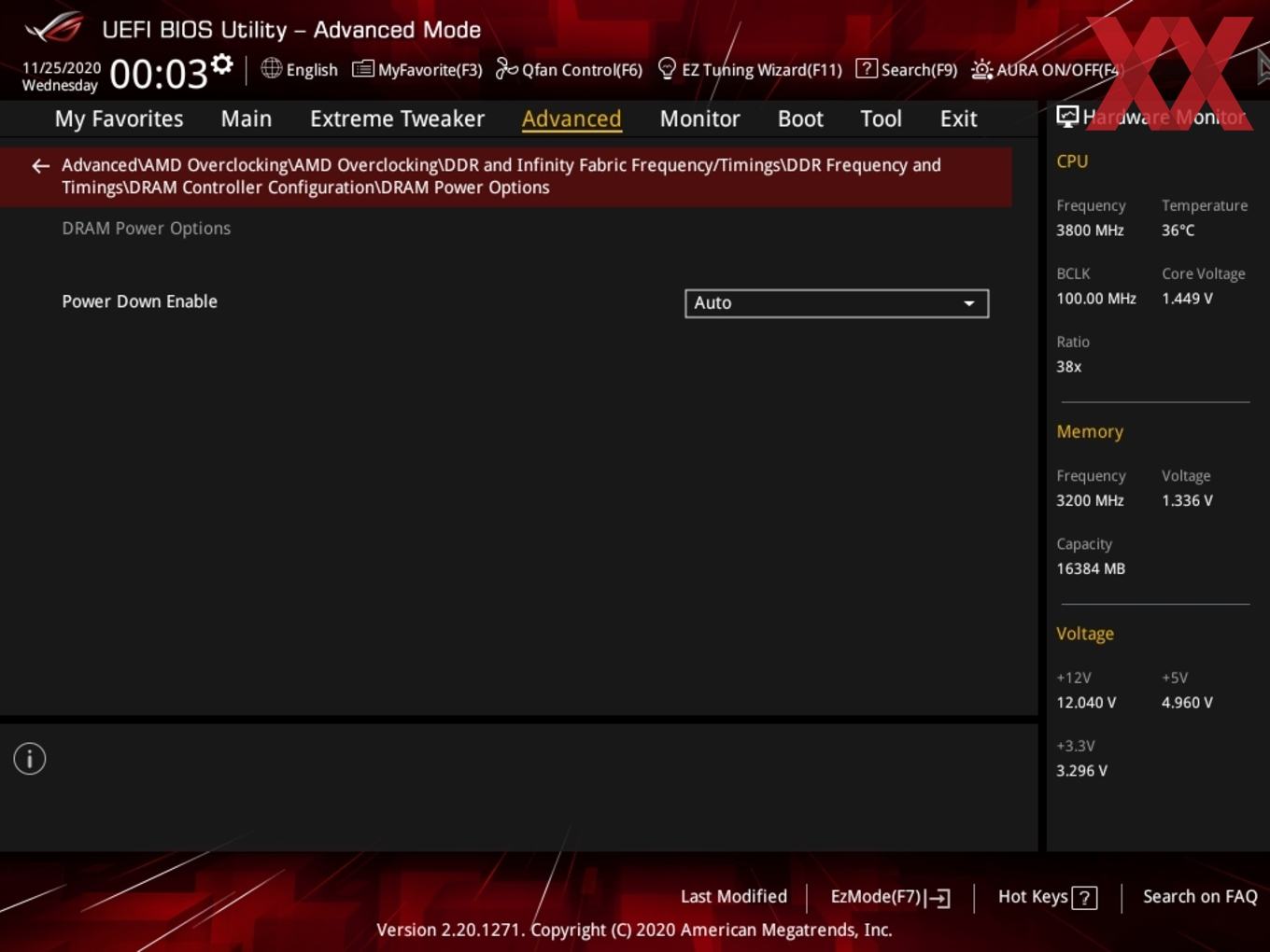Click the Power Down Enable dropdown arrow

969,303
